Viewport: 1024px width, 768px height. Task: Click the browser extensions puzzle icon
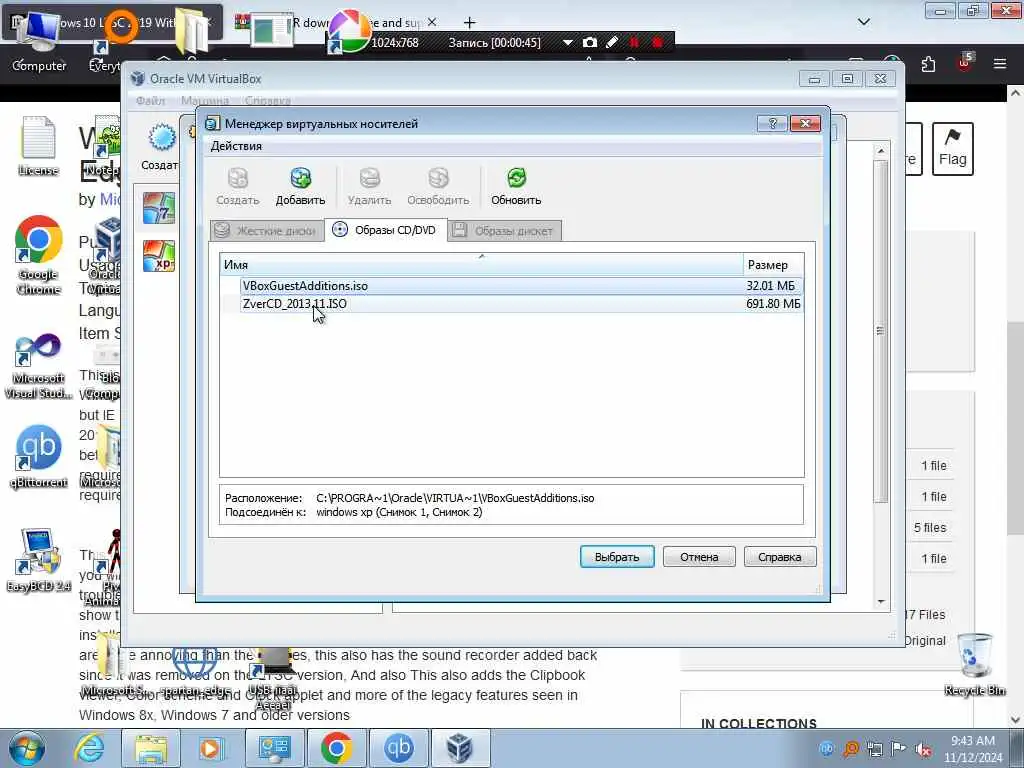pyautogui.click(x=928, y=64)
